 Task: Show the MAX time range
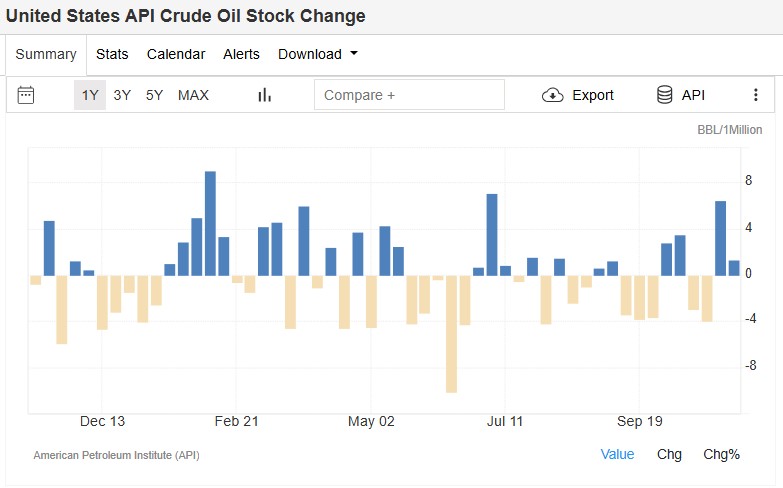point(193,95)
